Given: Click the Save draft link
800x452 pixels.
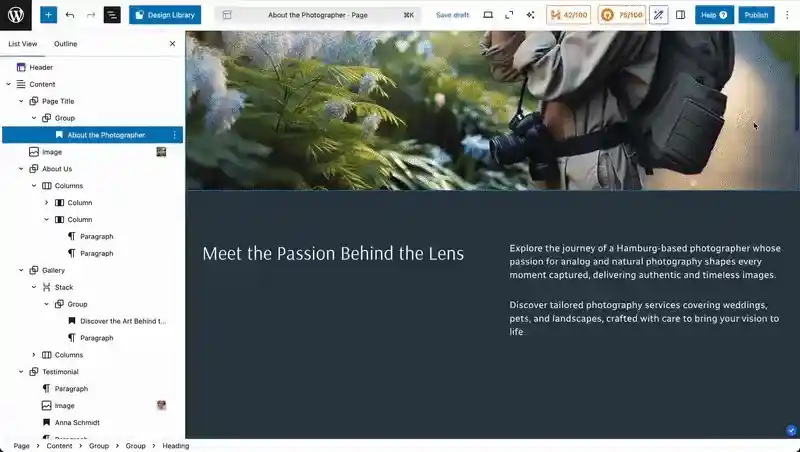Looking at the screenshot, I should tap(452, 15).
